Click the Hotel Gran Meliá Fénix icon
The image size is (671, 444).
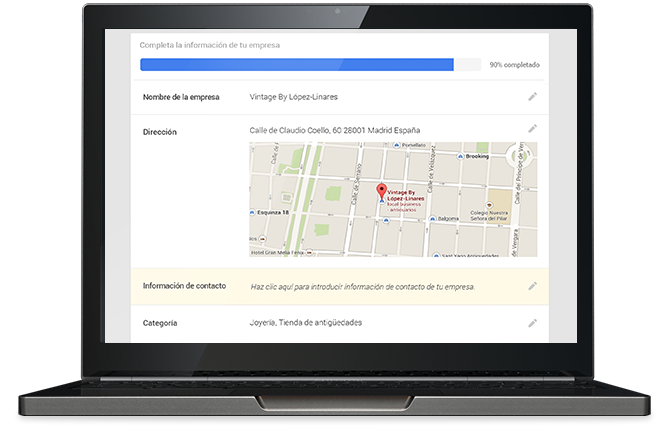[309, 252]
